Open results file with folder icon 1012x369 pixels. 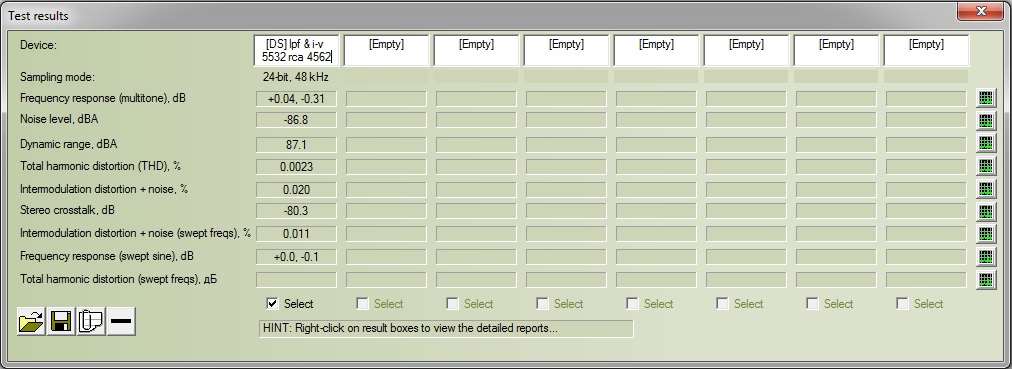tap(31, 321)
